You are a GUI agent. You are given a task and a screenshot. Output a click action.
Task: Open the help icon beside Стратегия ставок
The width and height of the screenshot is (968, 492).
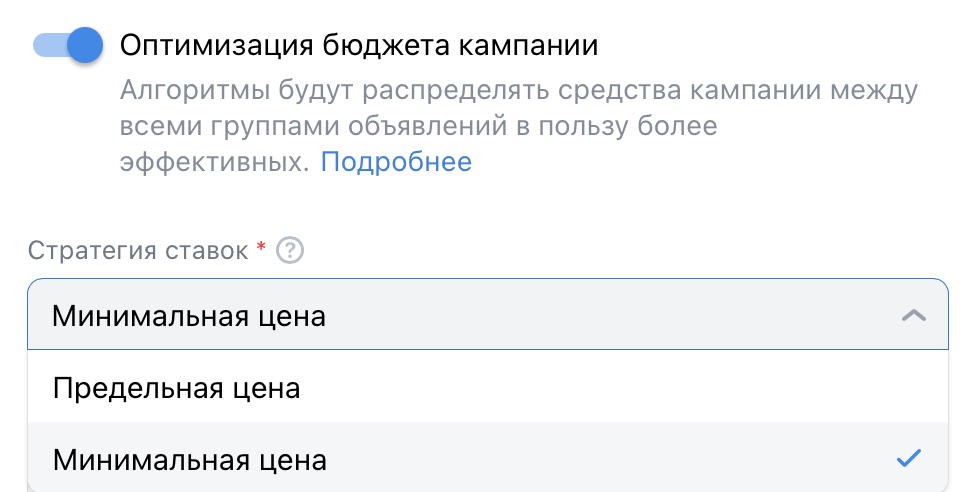pos(290,251)
